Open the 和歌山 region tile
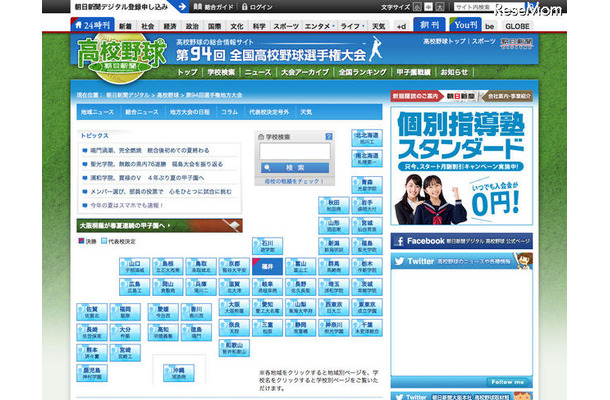Viewport: 610px width, 400px height. 234,348
